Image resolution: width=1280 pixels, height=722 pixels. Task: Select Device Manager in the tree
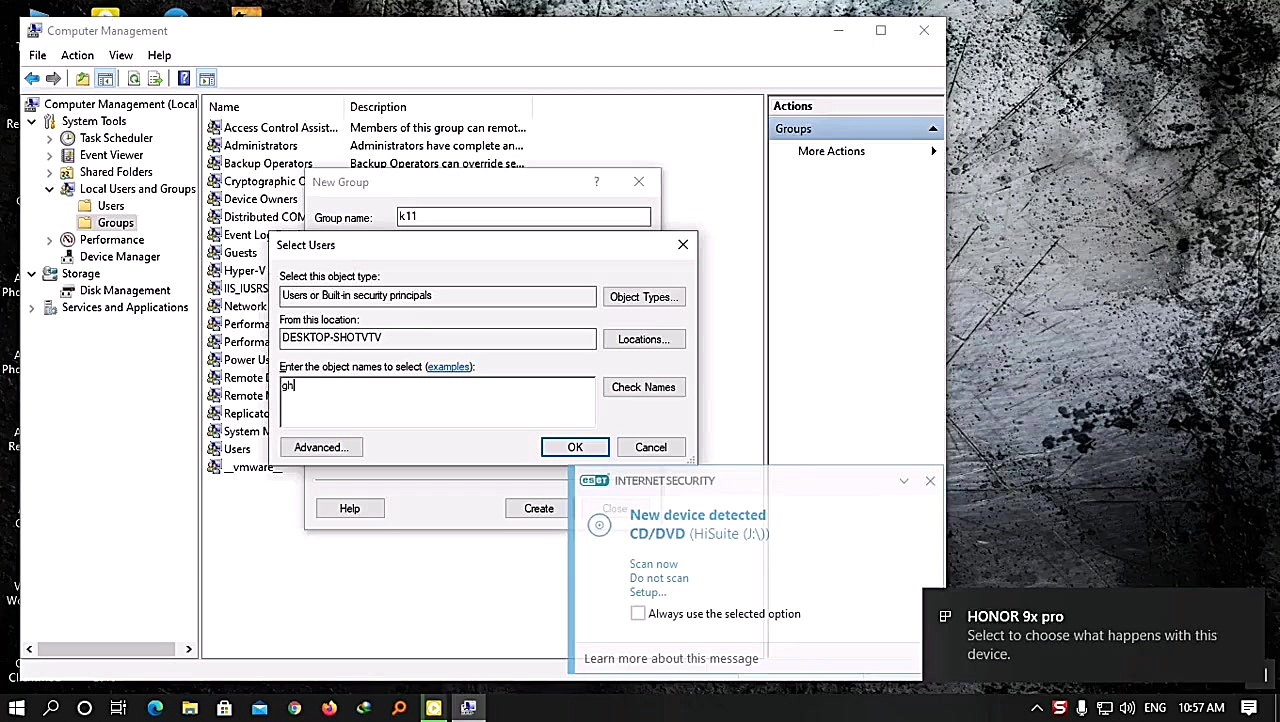click(x=119, y=257)
